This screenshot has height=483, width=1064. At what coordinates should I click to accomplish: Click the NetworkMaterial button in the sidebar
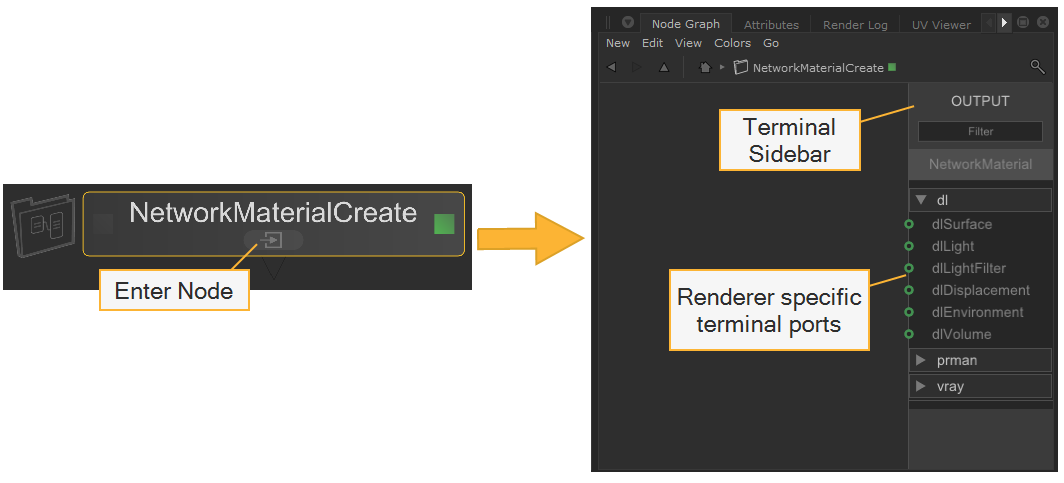[x=980, y=164]
